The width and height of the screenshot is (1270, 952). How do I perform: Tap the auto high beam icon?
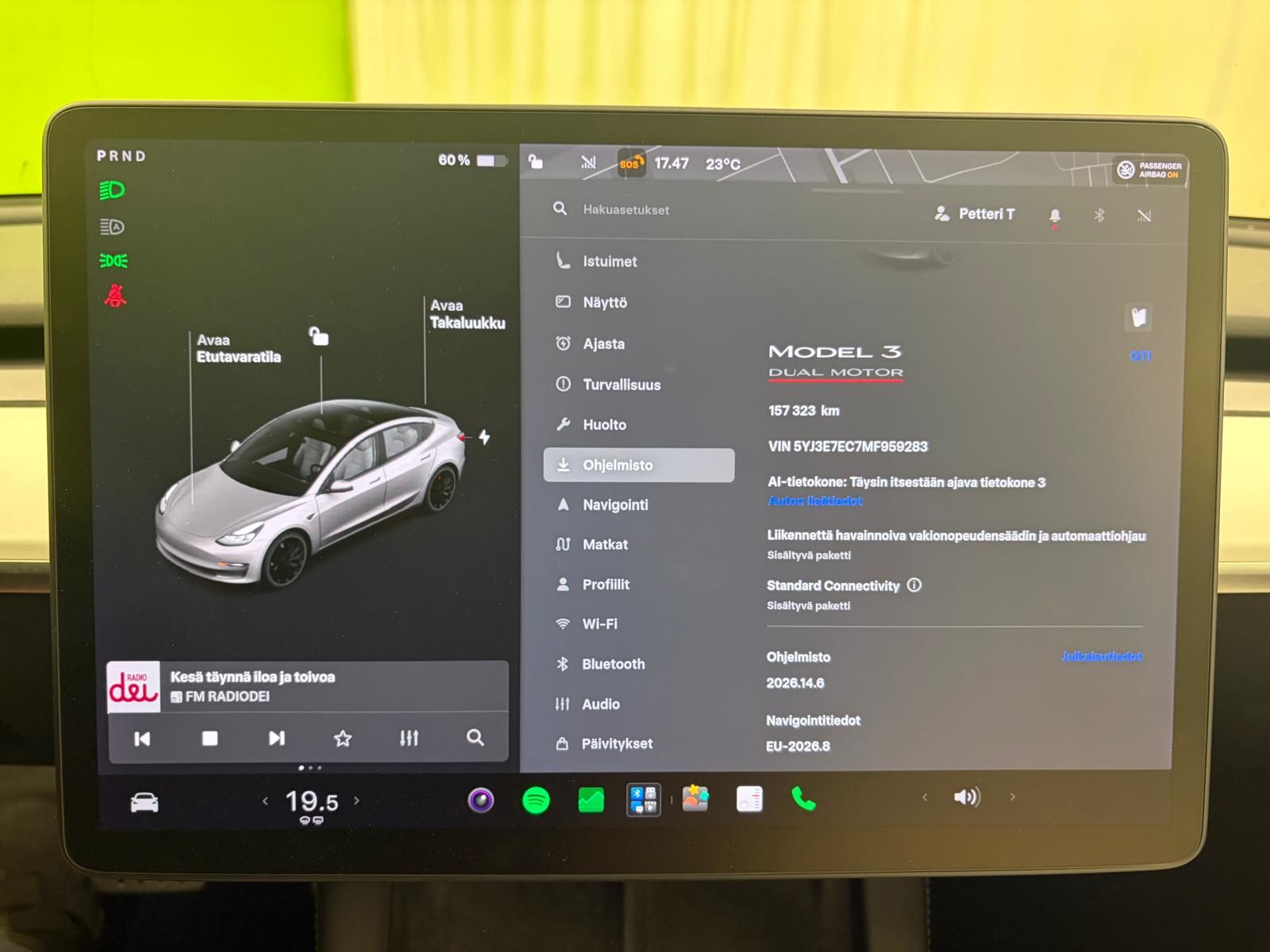pyautogui.click(x=112, y=227)
